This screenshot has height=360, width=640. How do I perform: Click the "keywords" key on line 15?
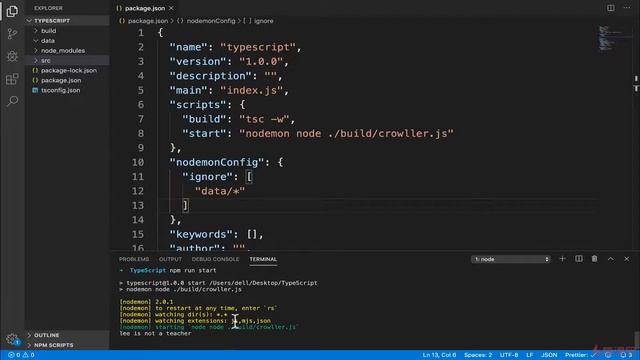[x=201, y=234]
